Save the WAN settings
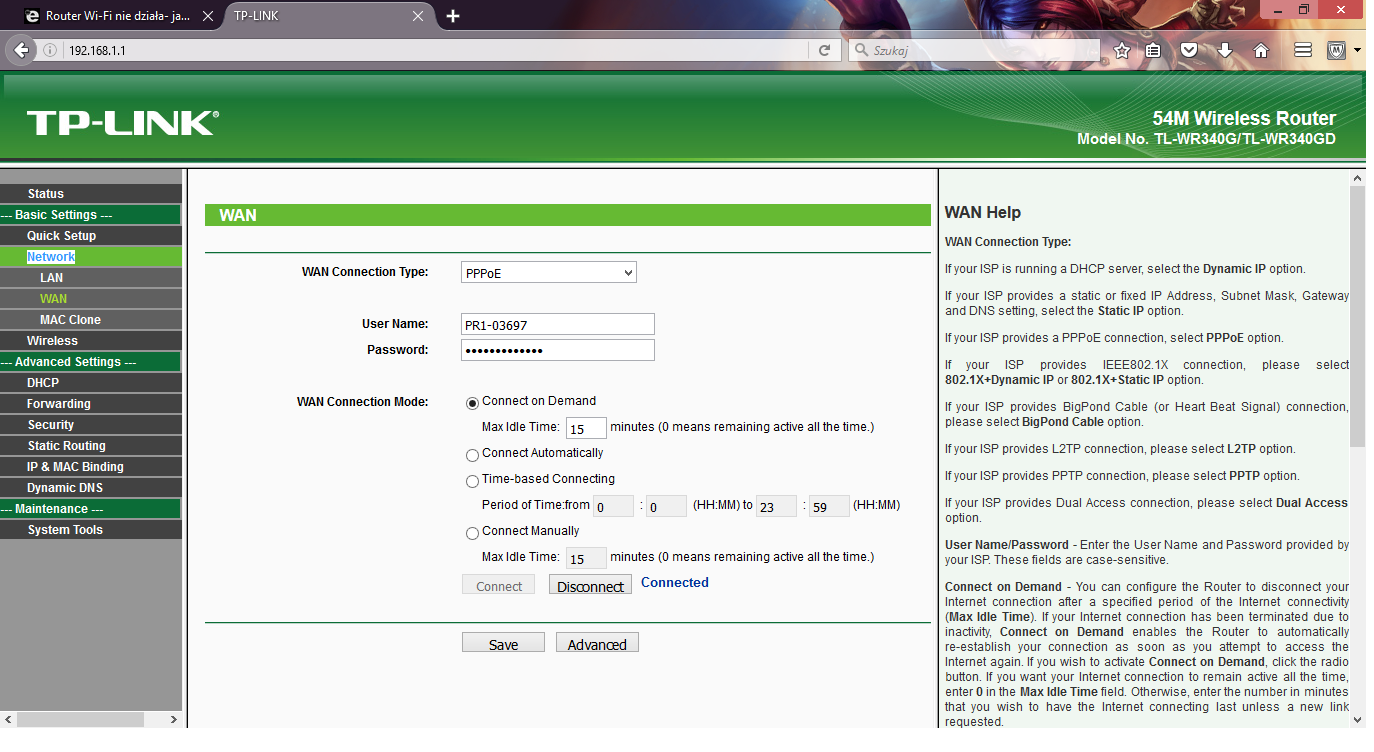The width and height of the screenshot is (1374, 752). (x=503, y=643)
